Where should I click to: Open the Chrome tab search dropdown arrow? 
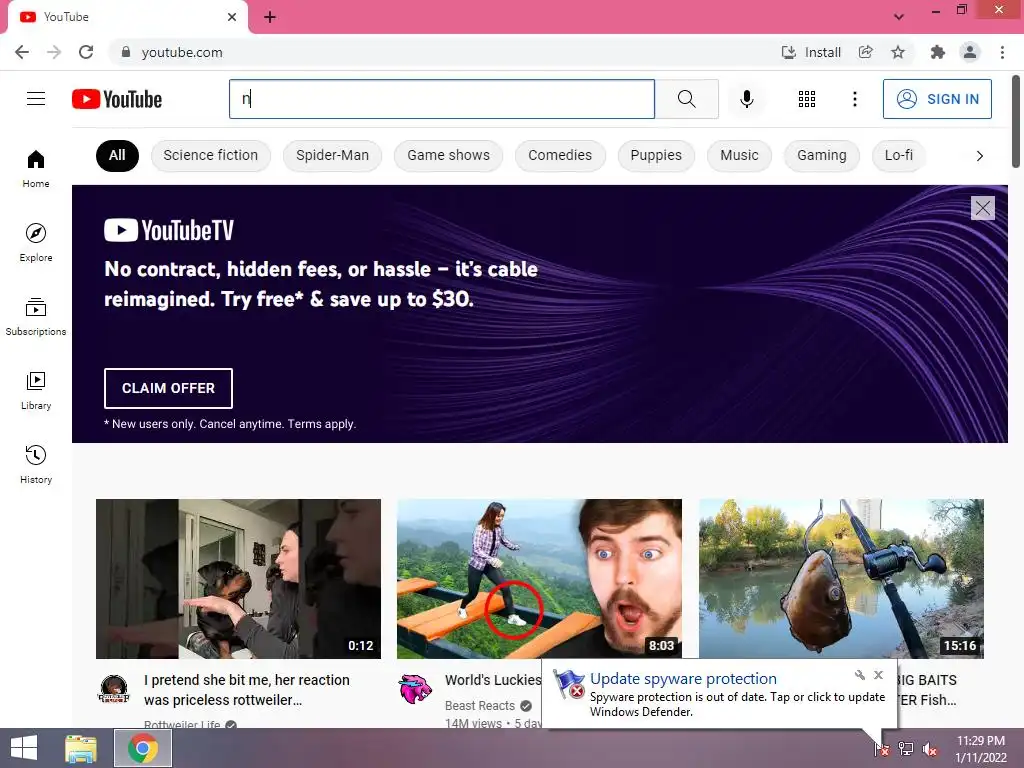(899, 16)
